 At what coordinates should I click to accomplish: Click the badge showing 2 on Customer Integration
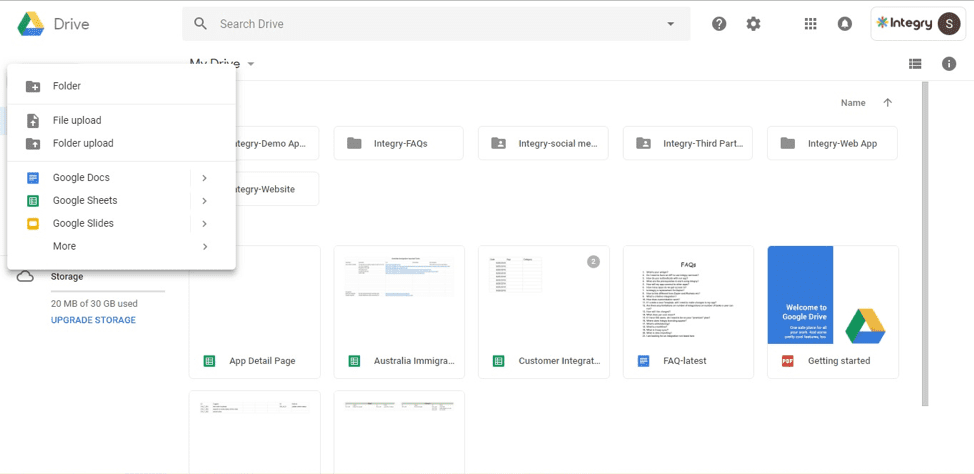[x=593, y=262]
